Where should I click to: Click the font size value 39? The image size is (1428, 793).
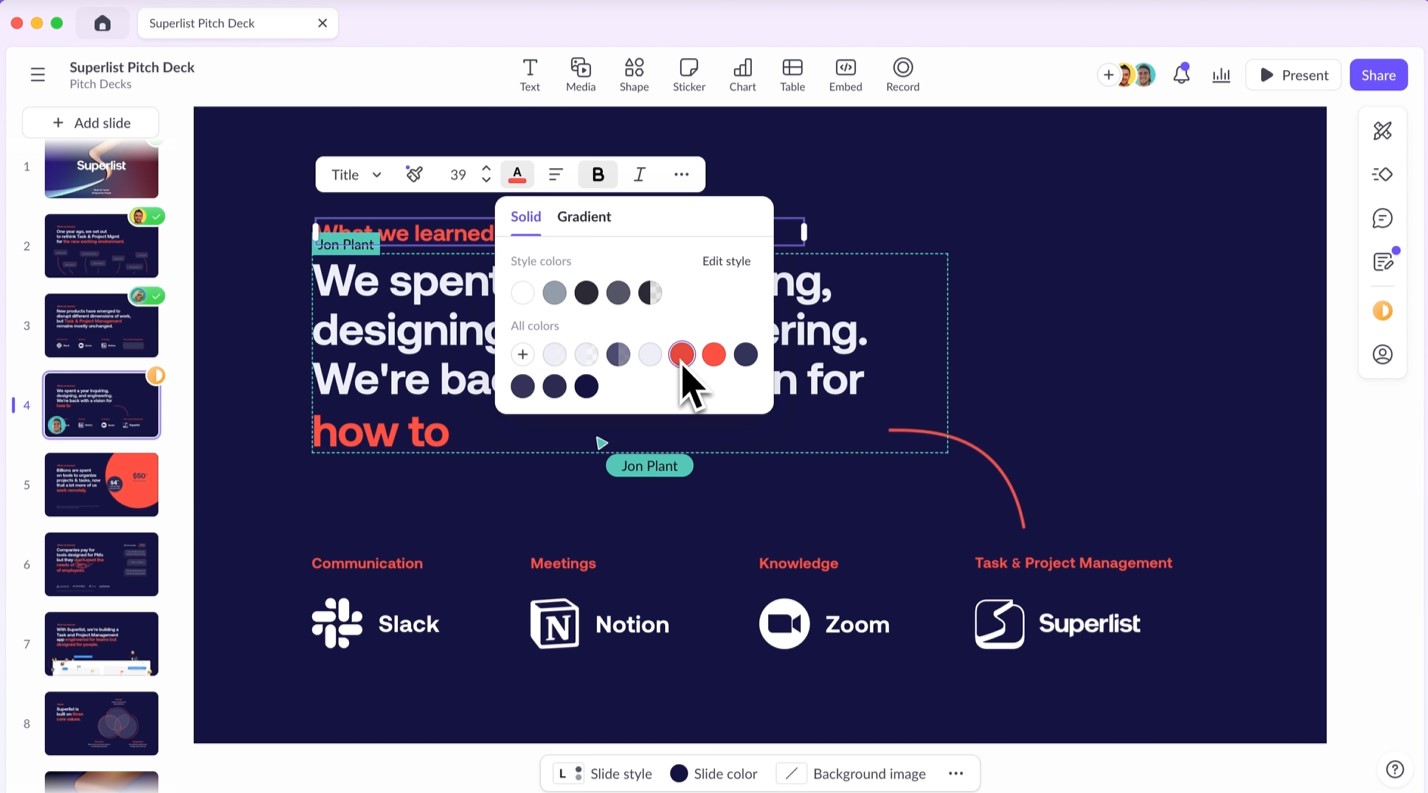click(458, 174)
